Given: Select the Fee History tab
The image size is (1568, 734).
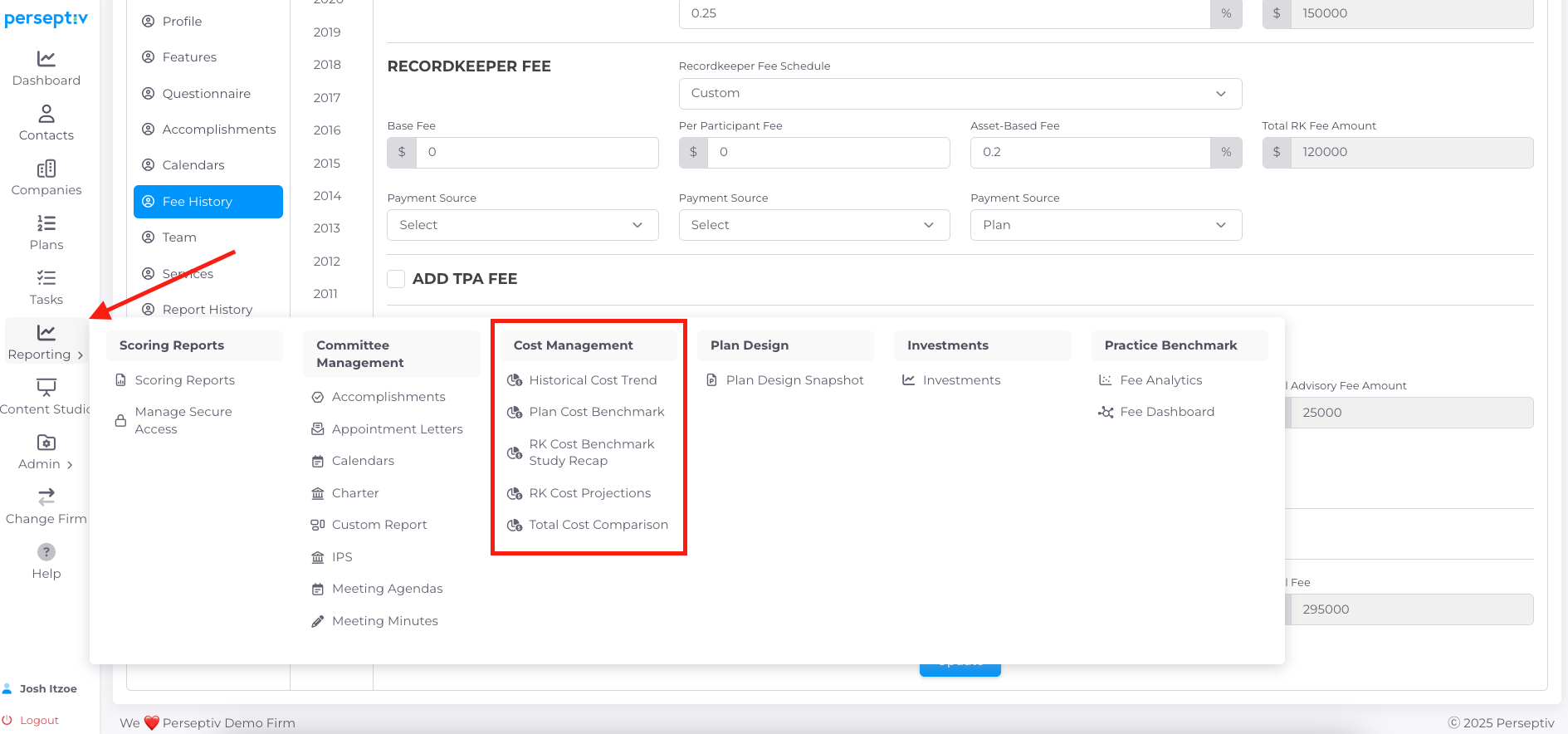Looking at the screenshot, I should click(208, 202).
